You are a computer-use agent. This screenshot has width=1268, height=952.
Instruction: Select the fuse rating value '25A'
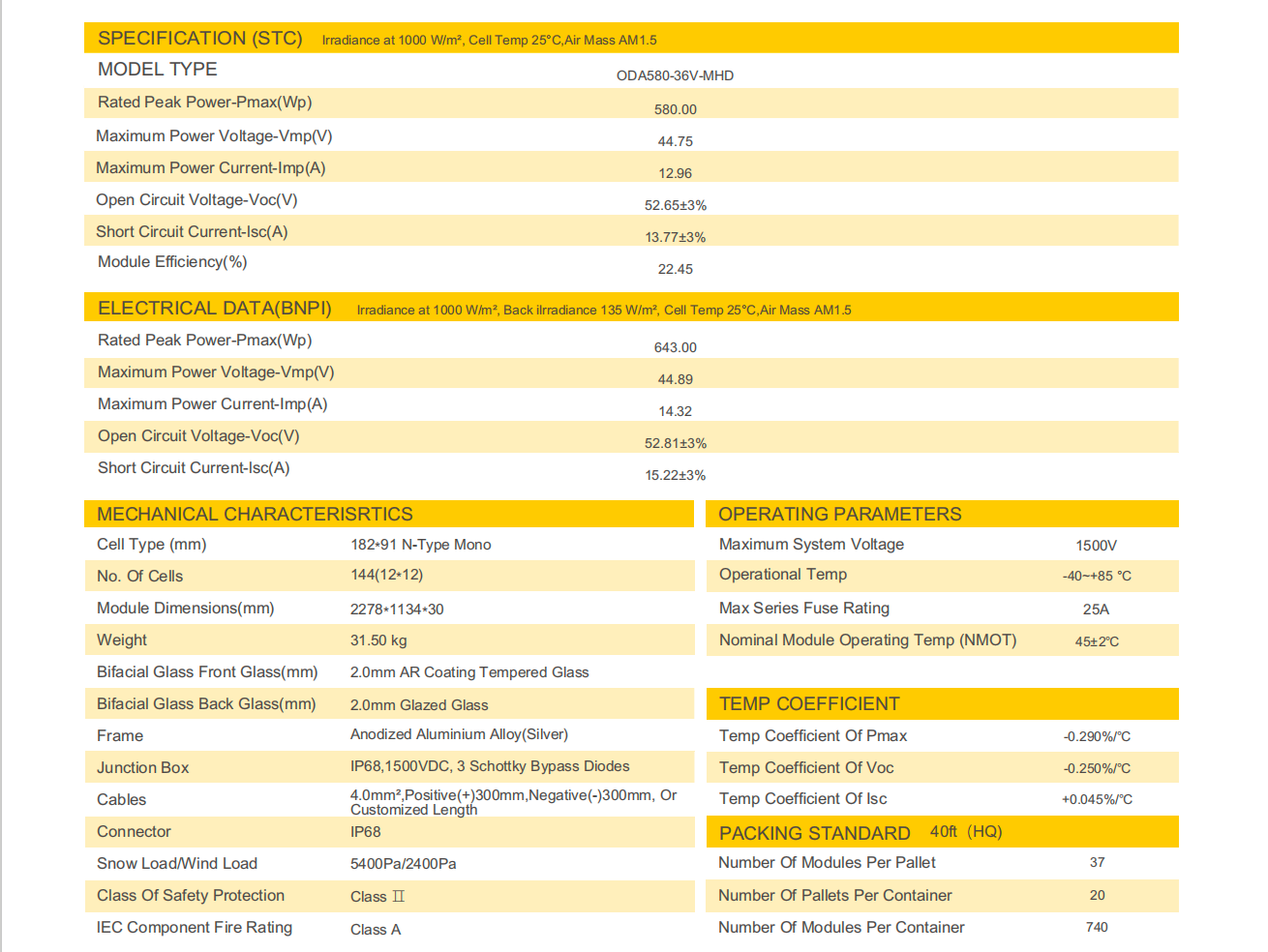pos(1097,610)
